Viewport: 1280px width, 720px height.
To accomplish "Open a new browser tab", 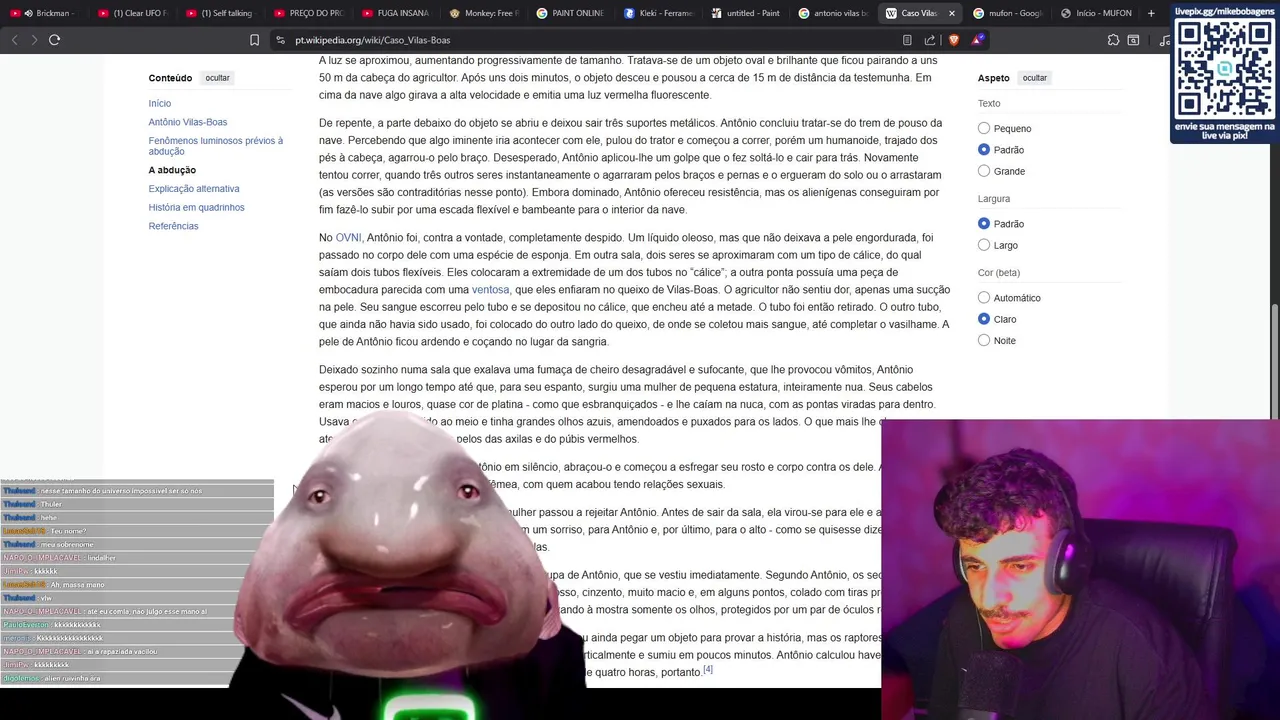I will tap(1151, 13).
